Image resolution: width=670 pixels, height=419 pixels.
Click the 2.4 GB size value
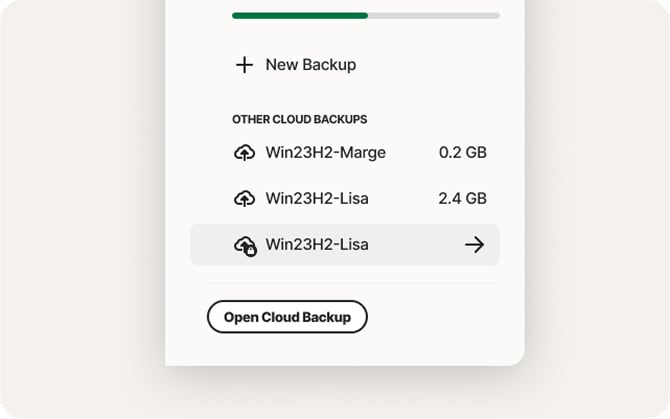[x=462, y=199]
